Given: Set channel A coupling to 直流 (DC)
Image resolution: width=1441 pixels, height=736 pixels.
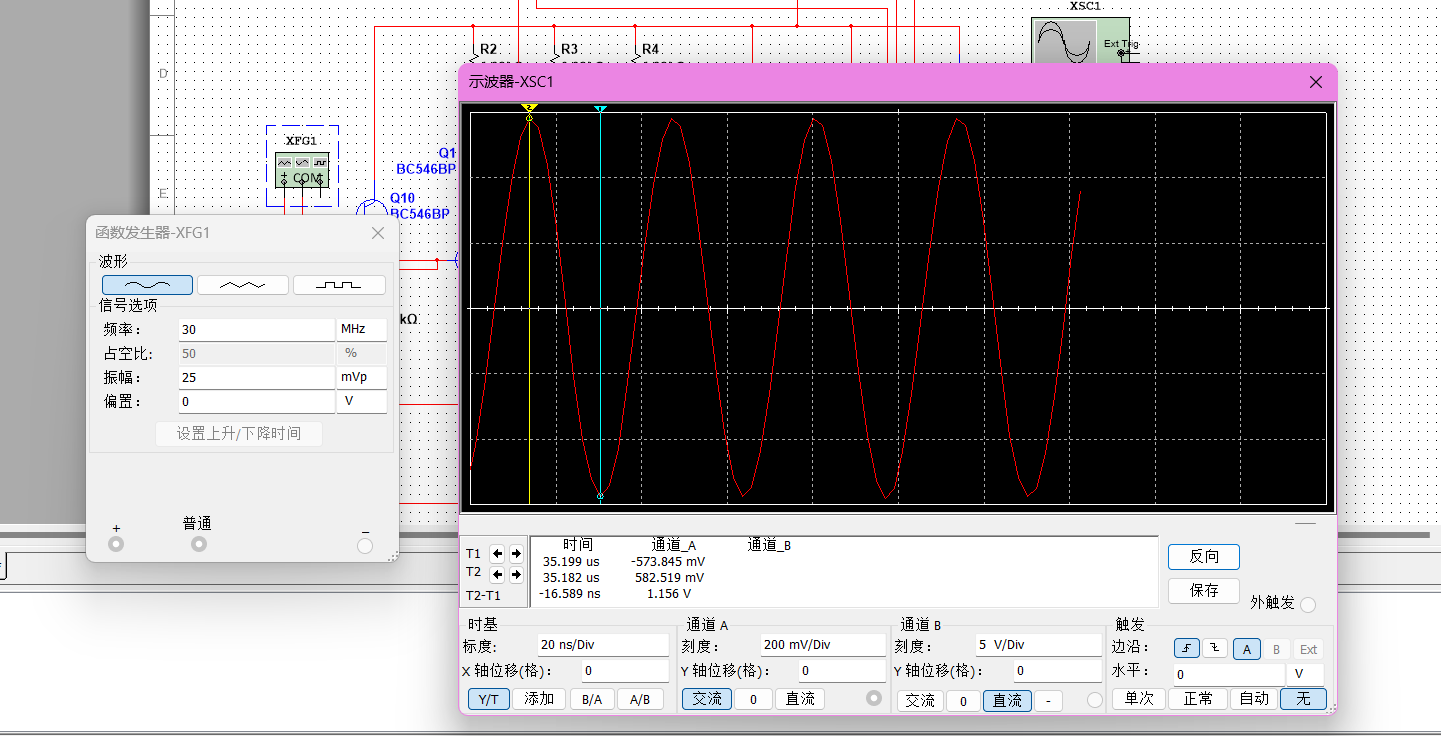Looking at the screenshot, I should [800, 699].
